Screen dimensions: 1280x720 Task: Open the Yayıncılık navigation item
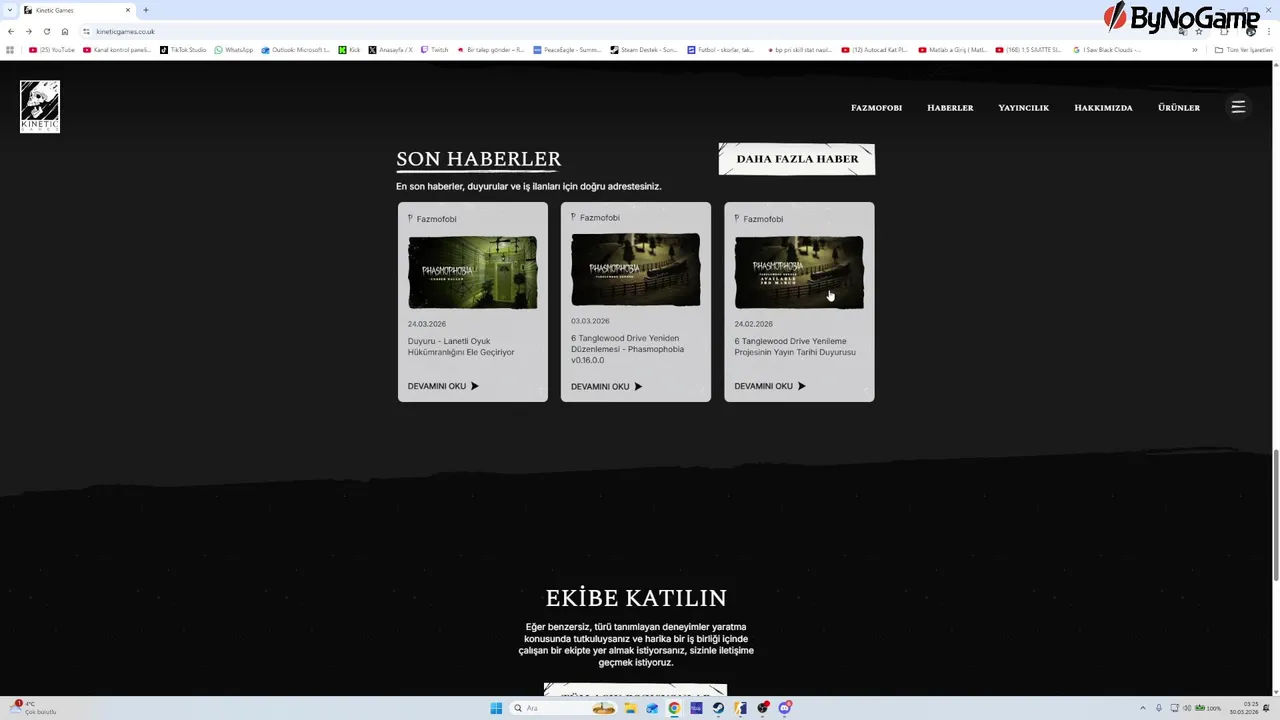[1023, 107]
